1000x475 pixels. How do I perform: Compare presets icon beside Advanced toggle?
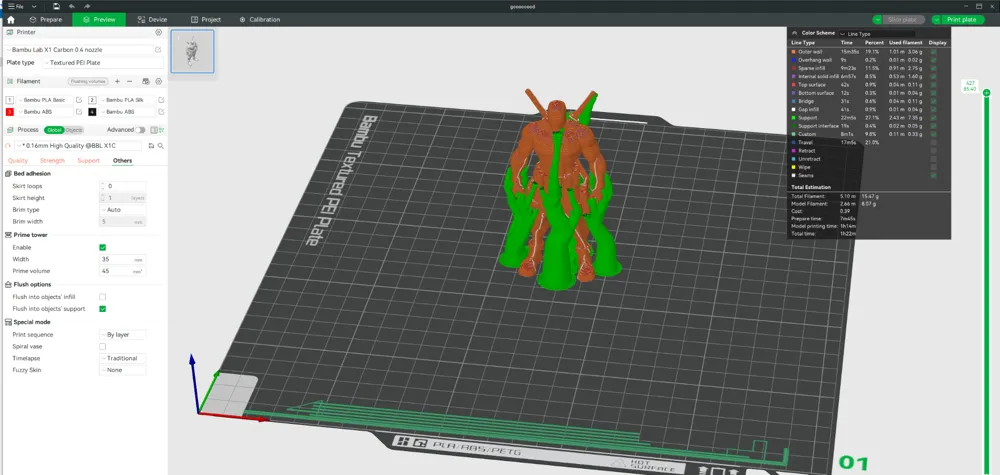153,130
